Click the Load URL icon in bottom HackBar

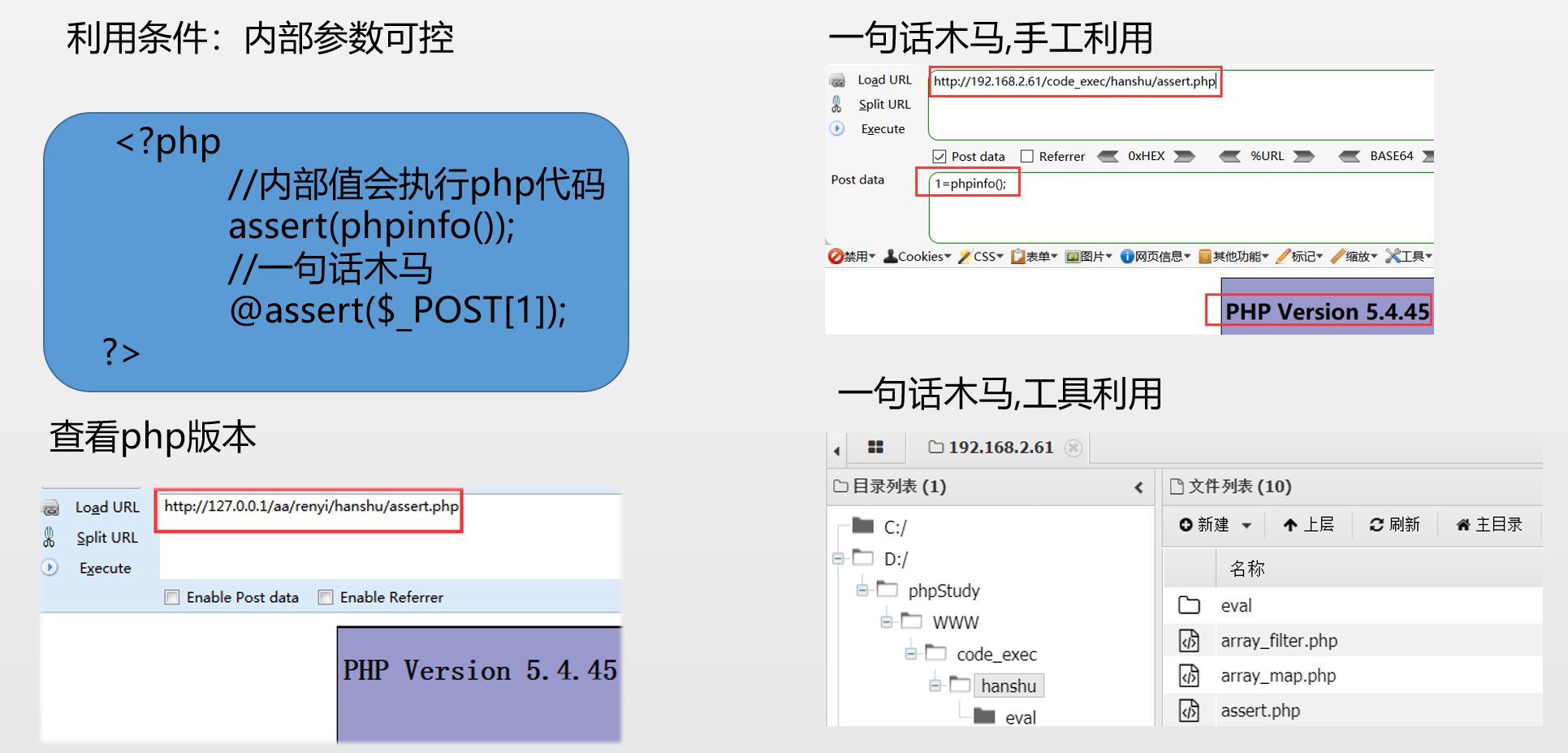click(x=50, y=508)
